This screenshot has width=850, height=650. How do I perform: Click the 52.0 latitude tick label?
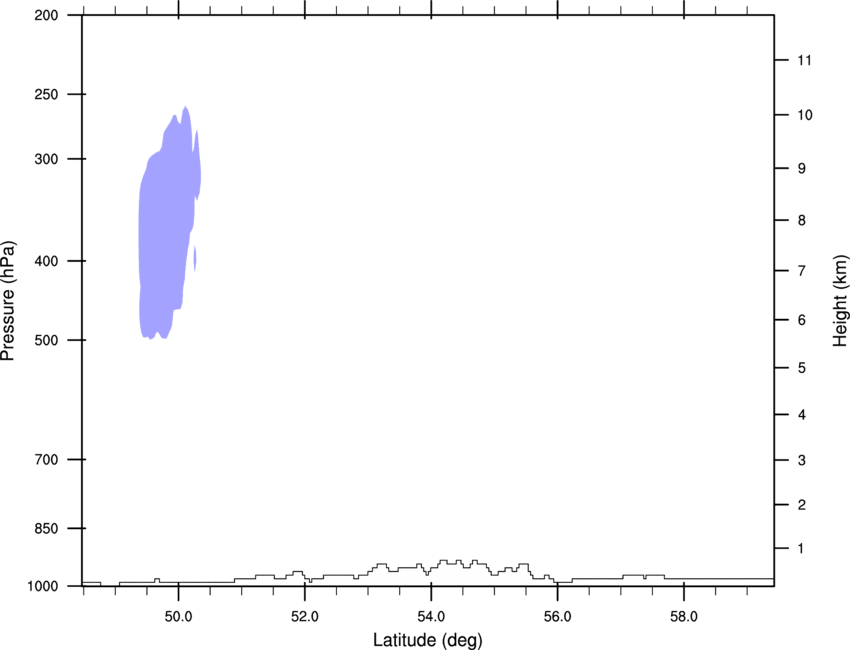coord(305,616)
